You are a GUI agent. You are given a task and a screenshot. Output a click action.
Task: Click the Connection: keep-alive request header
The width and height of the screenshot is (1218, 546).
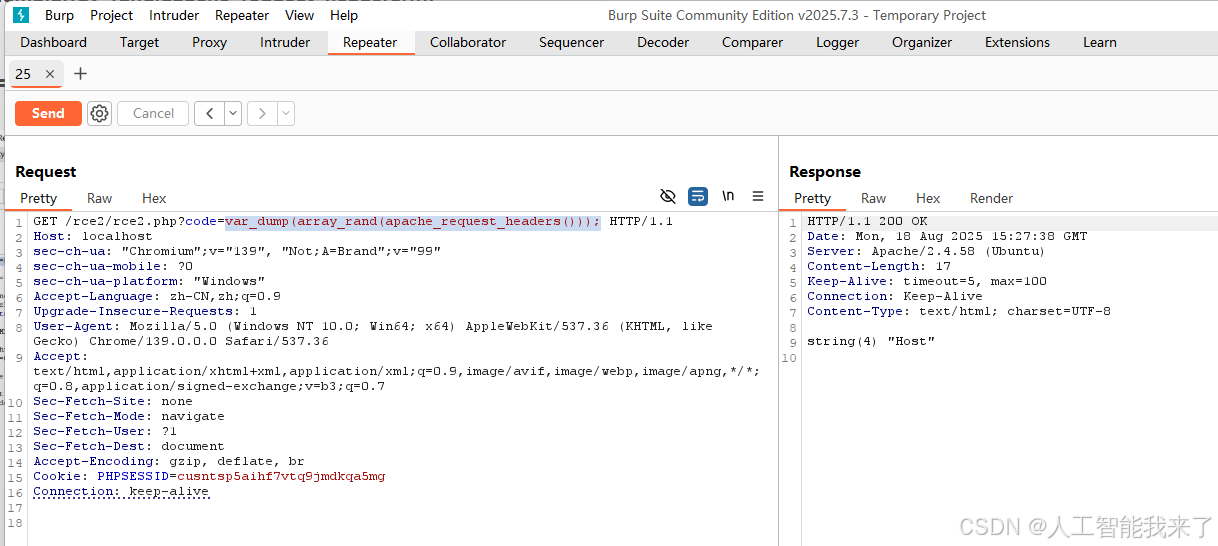[121, 491]
